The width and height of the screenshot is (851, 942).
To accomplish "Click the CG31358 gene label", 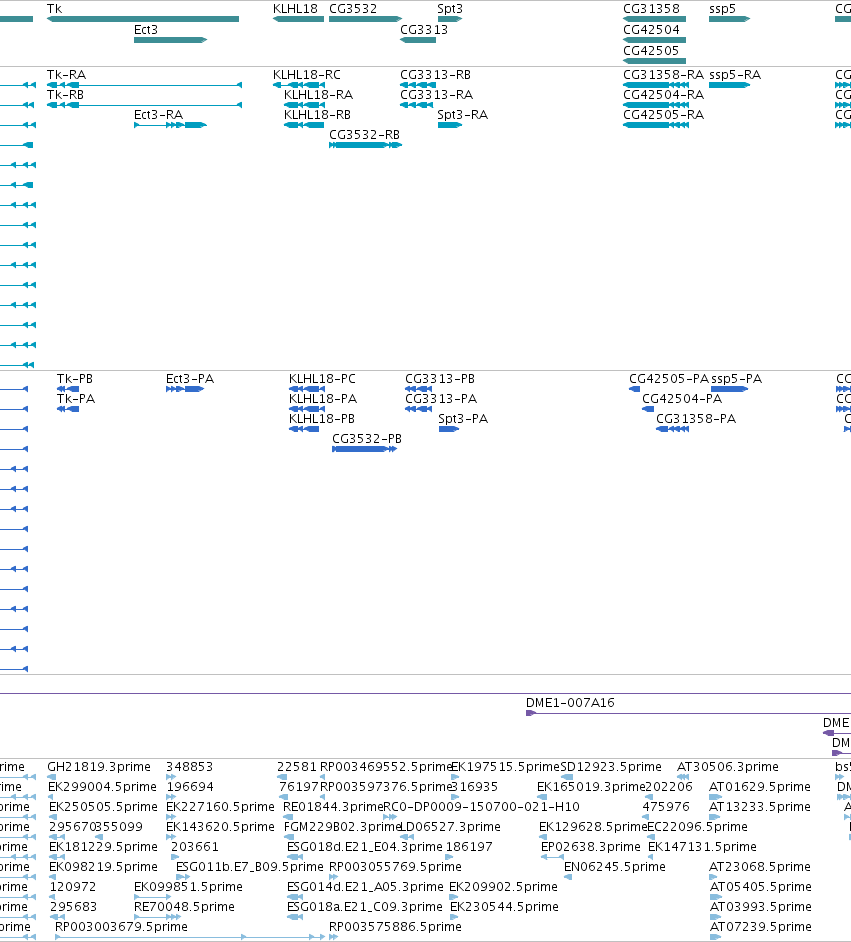I will tap(652, 9).
